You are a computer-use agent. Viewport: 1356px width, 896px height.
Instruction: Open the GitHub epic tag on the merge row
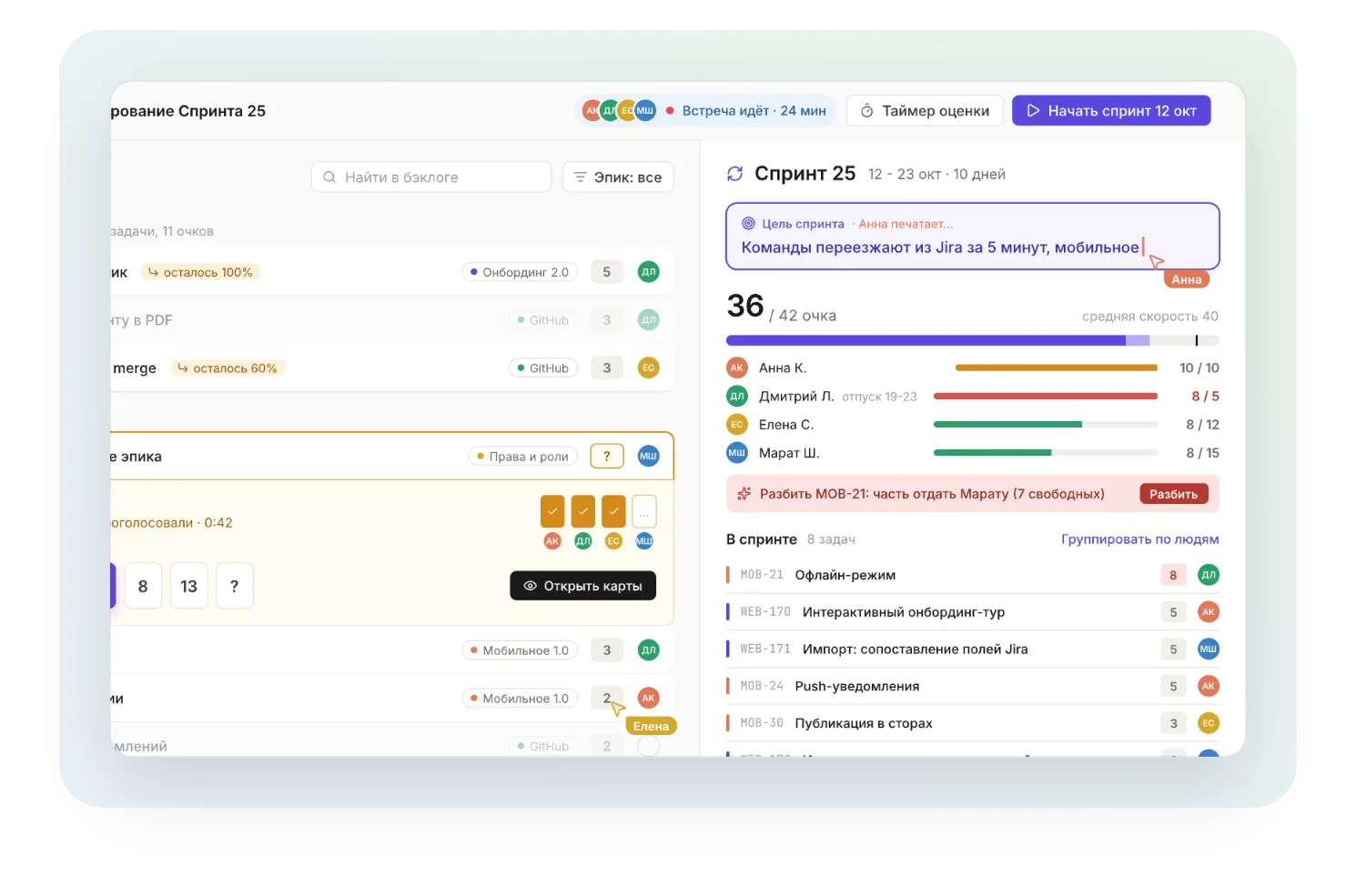[543, 368]
